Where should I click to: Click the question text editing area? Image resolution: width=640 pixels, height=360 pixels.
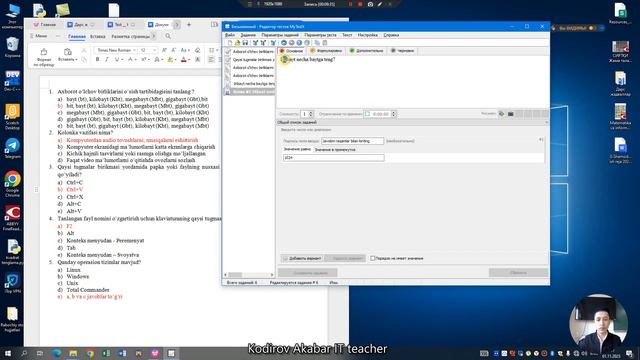[x=412, y=82]
